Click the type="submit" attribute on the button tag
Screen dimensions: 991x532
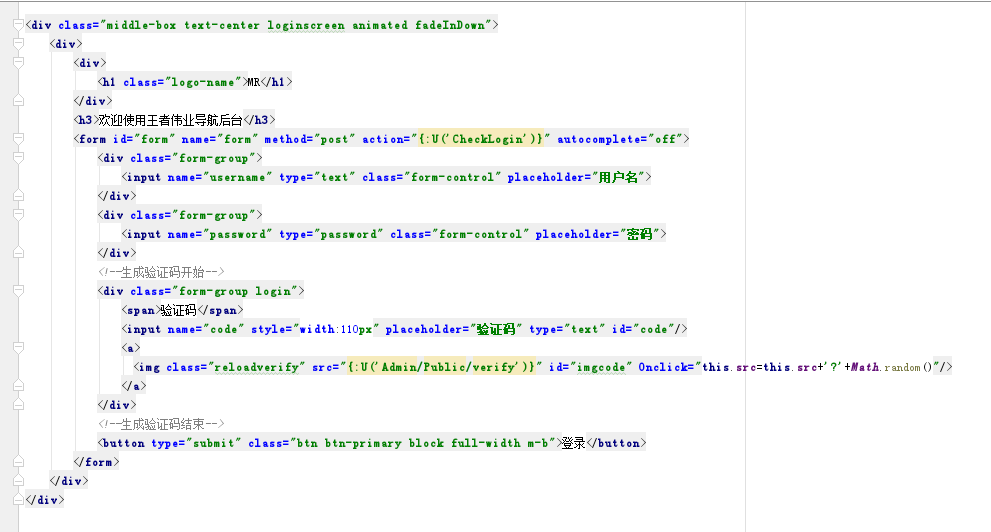click(196, 443)
